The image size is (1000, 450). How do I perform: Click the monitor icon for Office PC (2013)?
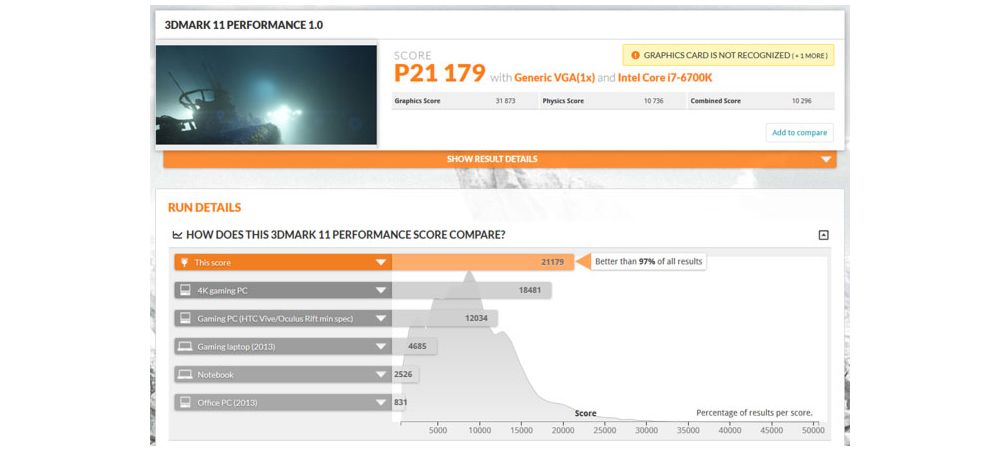[x=184, y=402]
